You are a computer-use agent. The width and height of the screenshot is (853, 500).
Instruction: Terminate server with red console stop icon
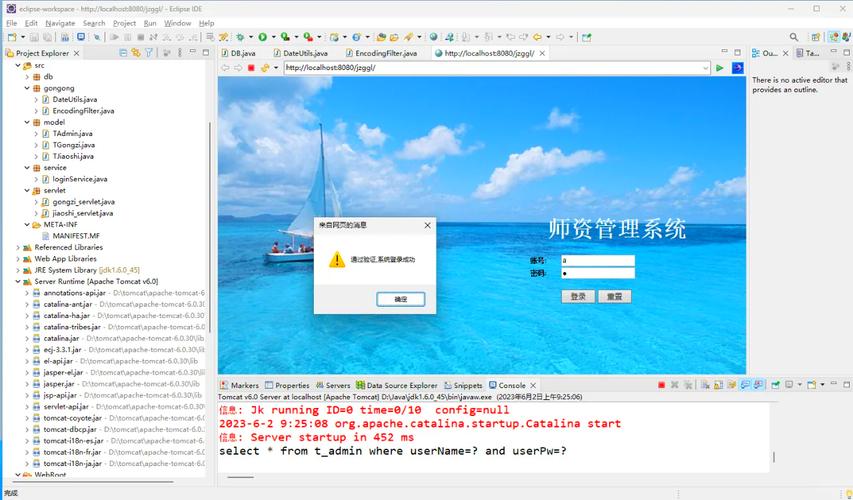(x=662, y=385)
